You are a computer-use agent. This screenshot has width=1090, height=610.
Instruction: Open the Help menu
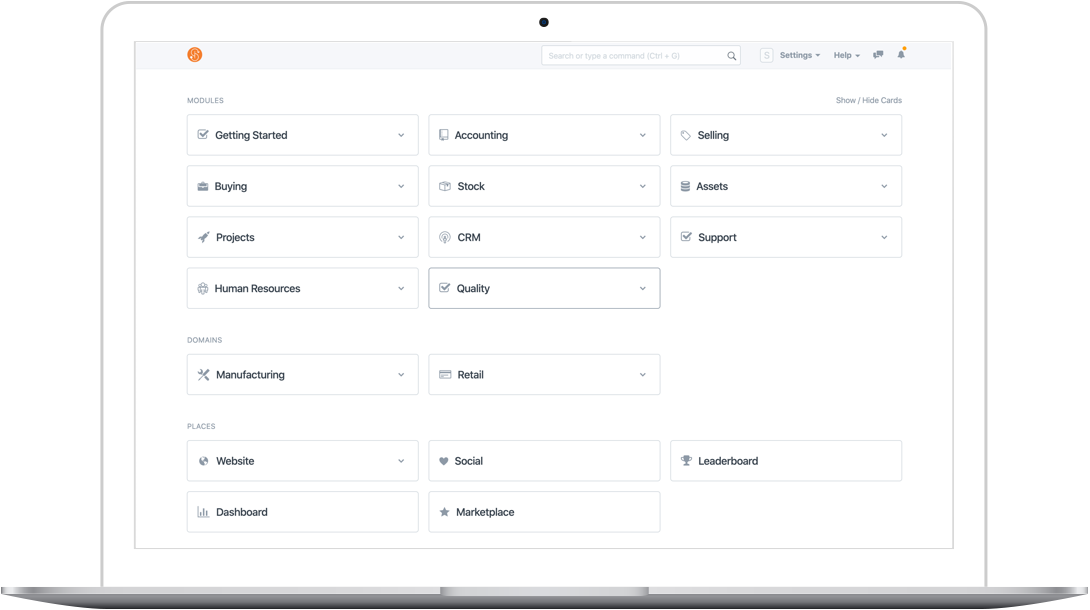pos(843,55)
